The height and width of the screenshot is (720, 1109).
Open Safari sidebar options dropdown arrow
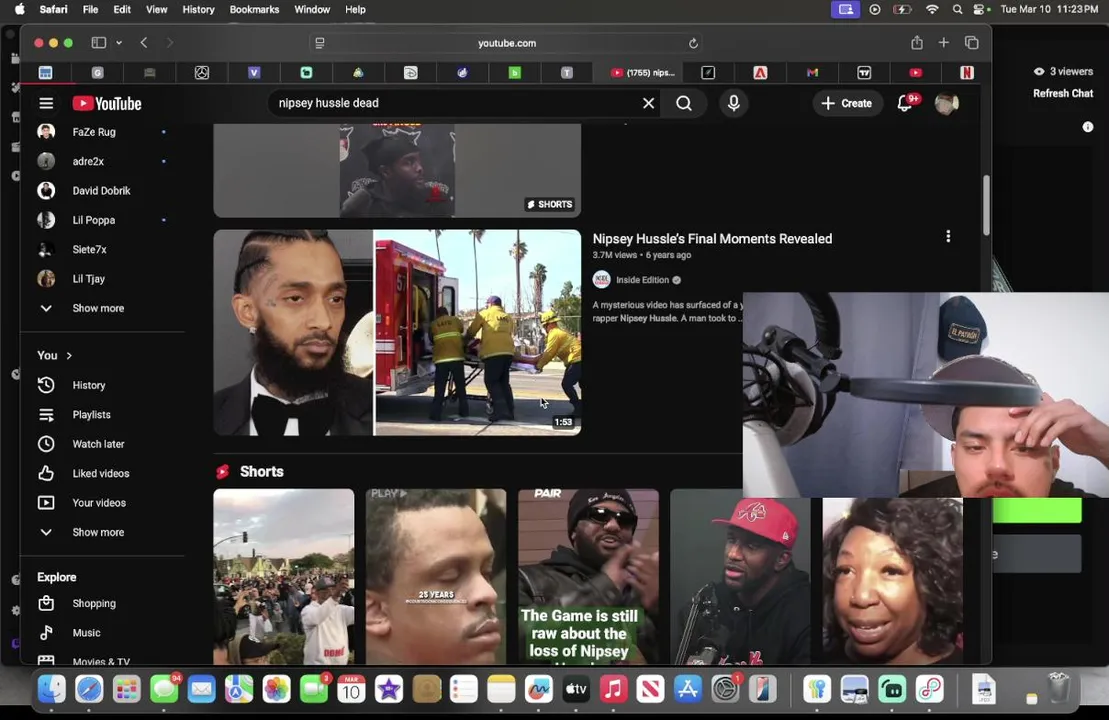[119, 42]
